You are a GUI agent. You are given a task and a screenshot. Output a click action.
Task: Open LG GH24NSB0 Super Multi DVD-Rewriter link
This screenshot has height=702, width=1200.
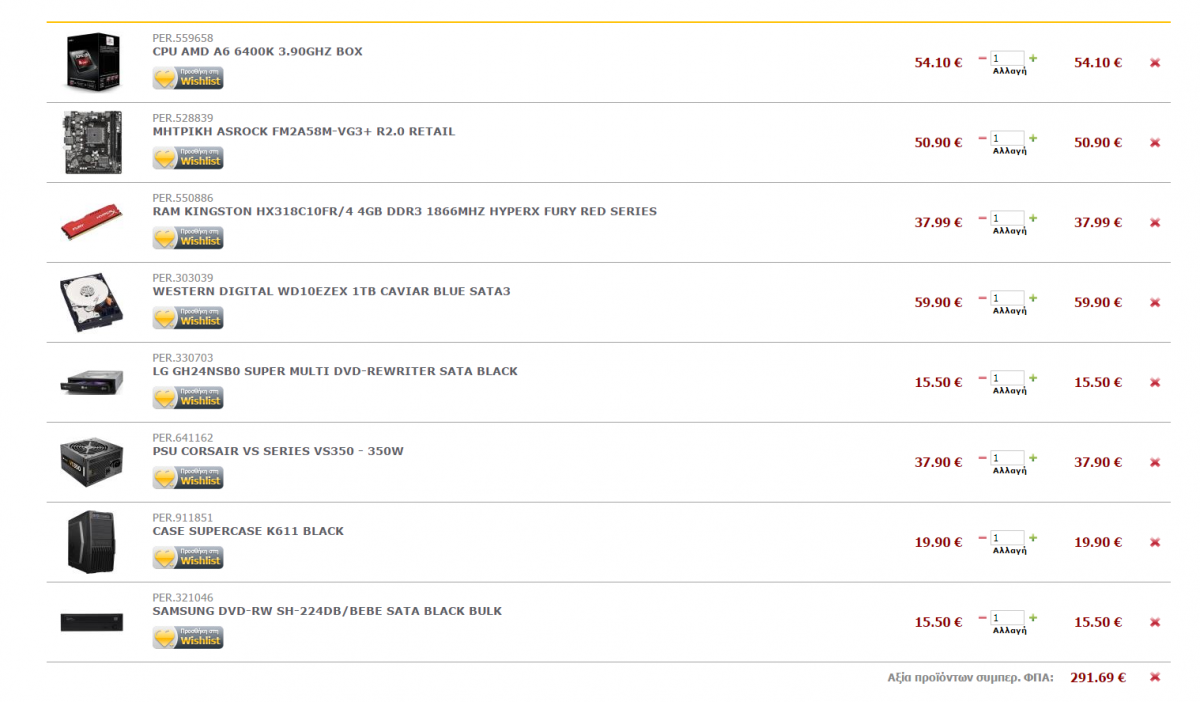tap(335, 371)
